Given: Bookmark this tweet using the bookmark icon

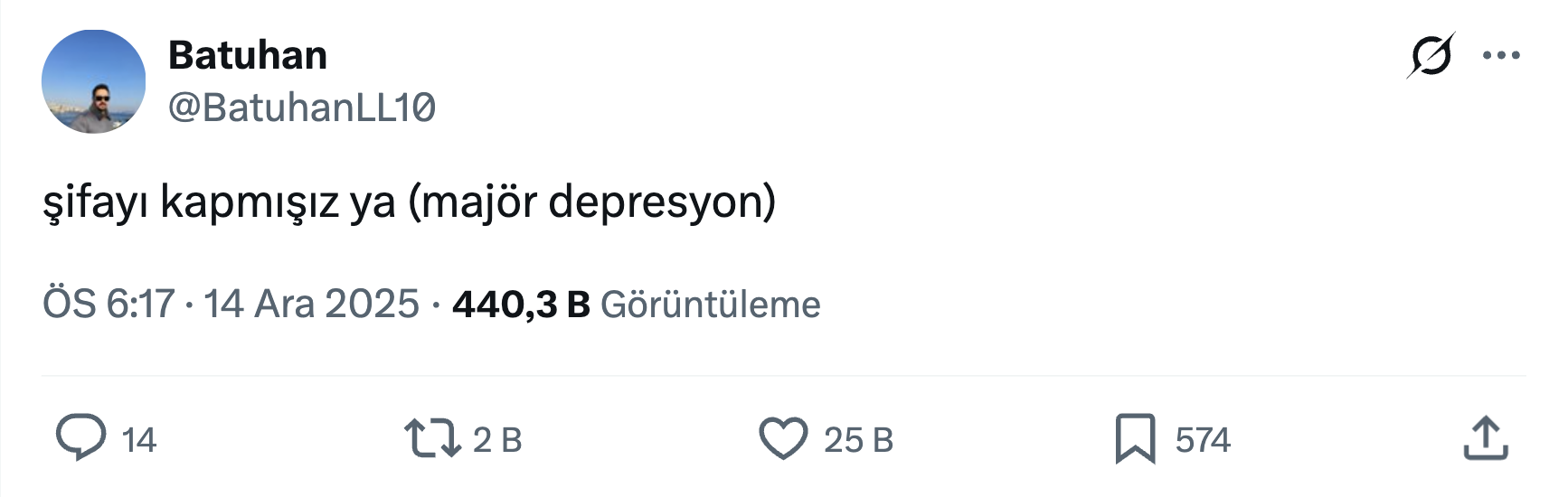Looking at the screenshot, I should tap(1135, 438).
